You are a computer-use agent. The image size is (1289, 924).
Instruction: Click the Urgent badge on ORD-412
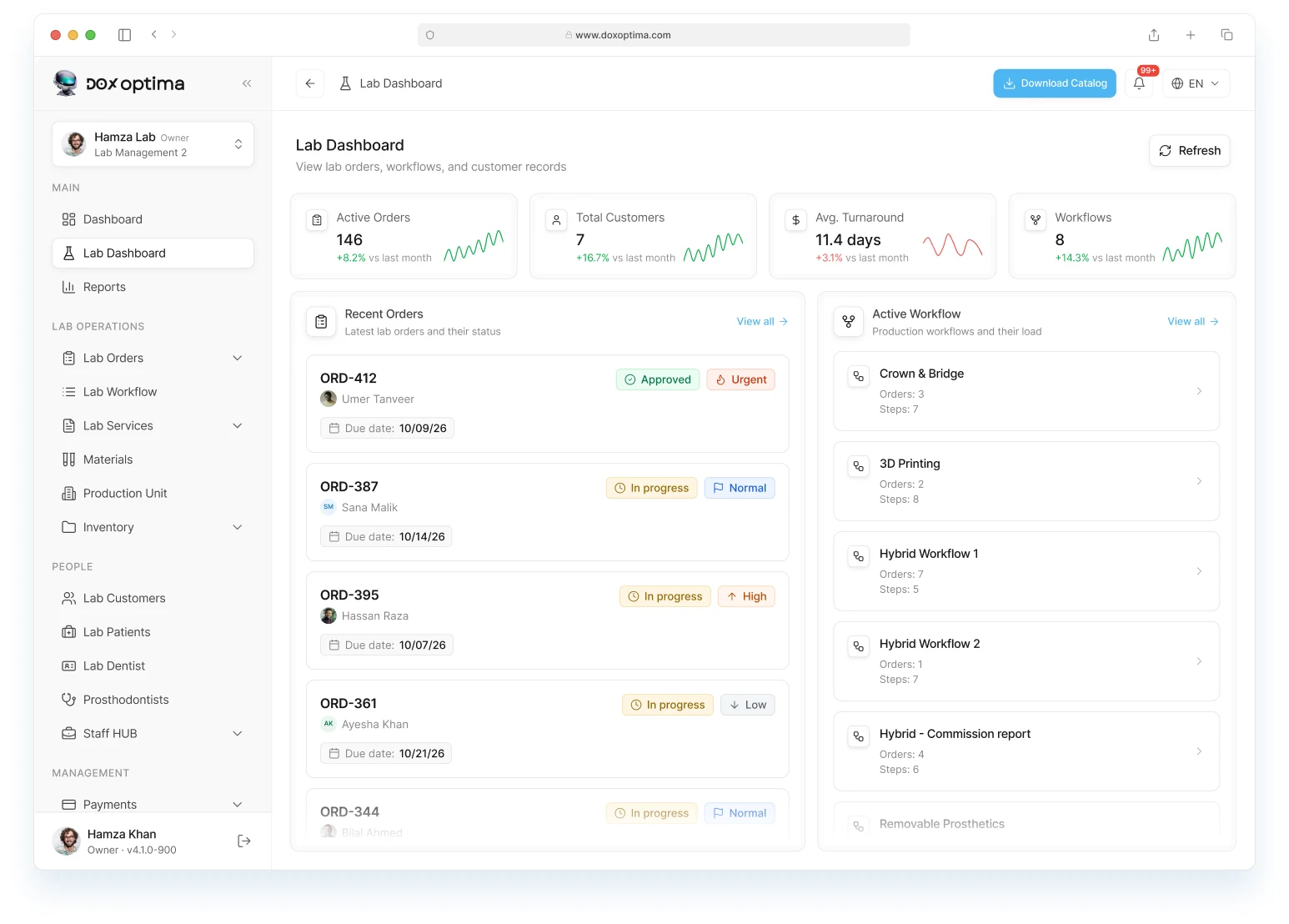pyautogui.click(x=741, y=379)
